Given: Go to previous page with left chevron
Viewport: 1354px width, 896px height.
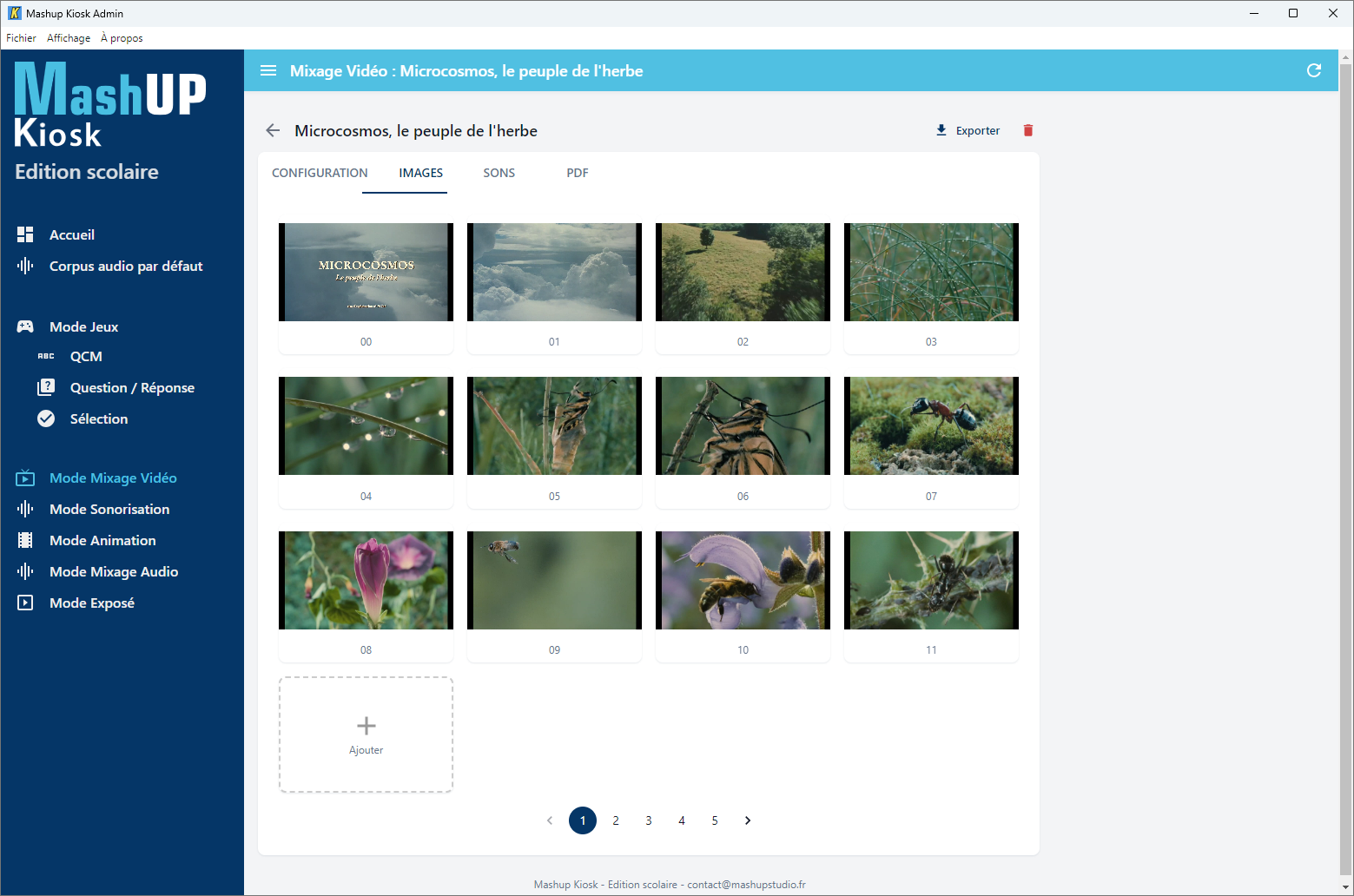Looking at the screenshot, I should 550,820.
